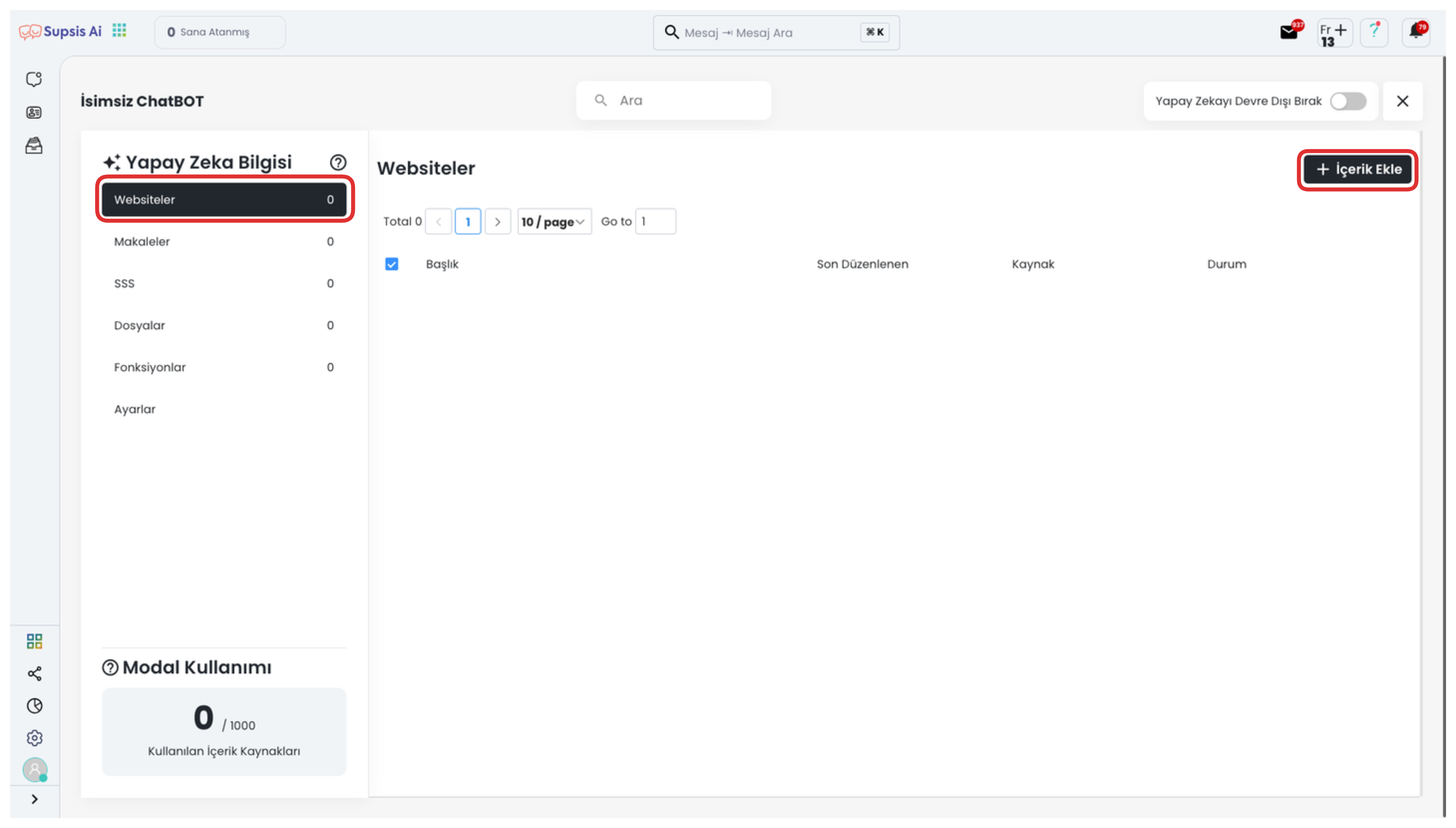Open the settings gear sidebar icon
The image size is (1456, 828).
35,738
